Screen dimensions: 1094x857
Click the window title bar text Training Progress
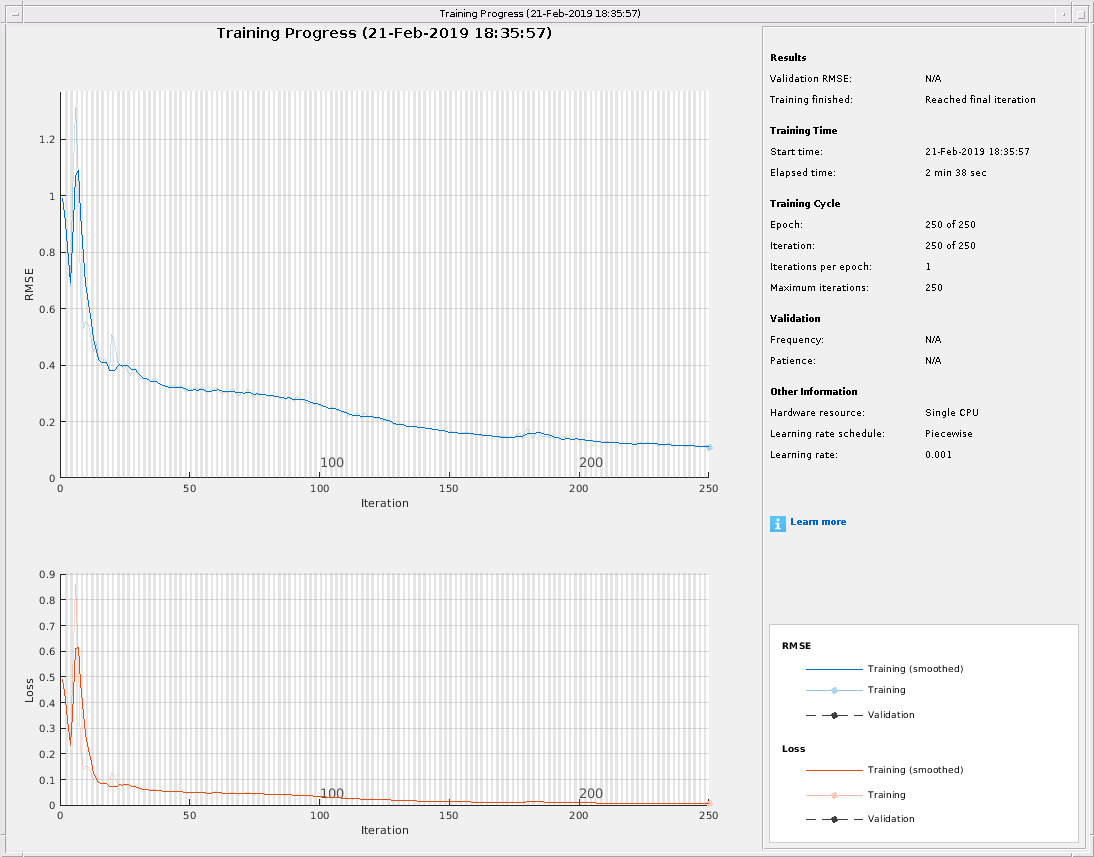point(540,13)
